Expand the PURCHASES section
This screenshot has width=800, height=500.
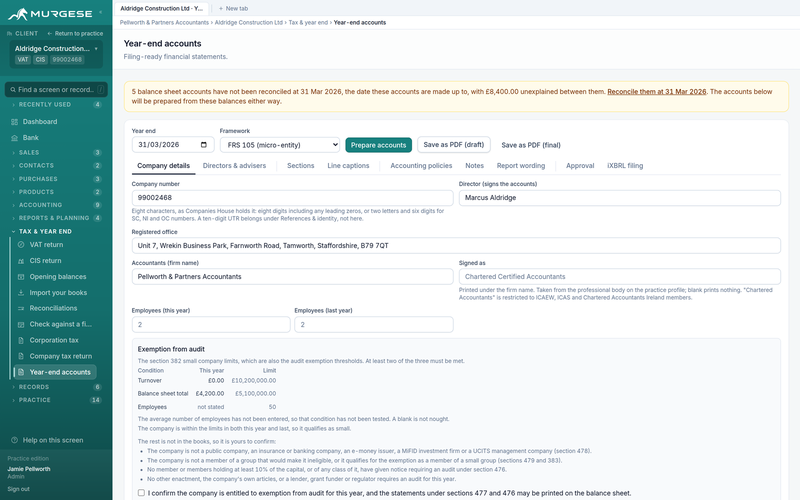[x=56, y=179]
